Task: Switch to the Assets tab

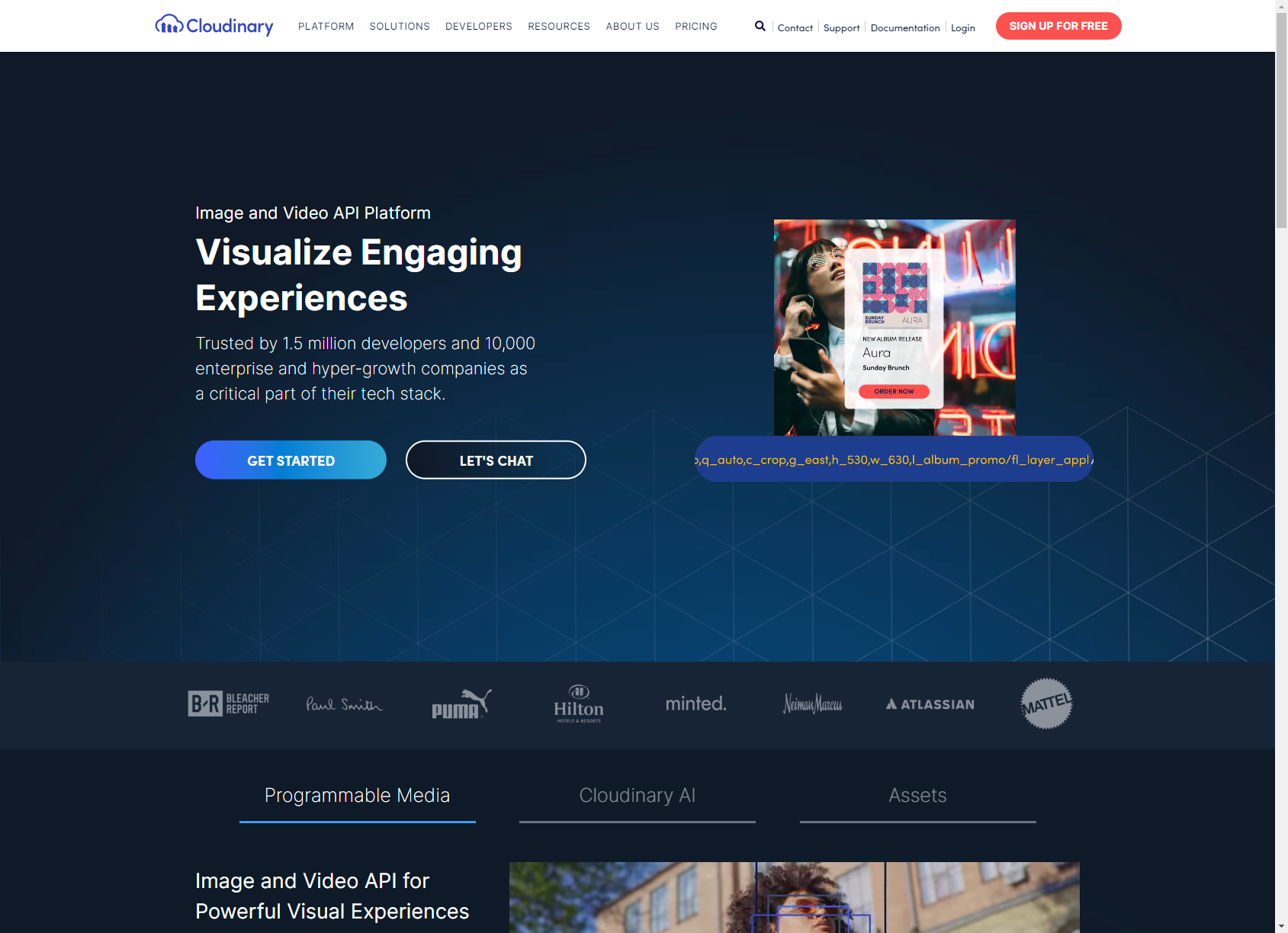Action: click(x=918, y=797)
